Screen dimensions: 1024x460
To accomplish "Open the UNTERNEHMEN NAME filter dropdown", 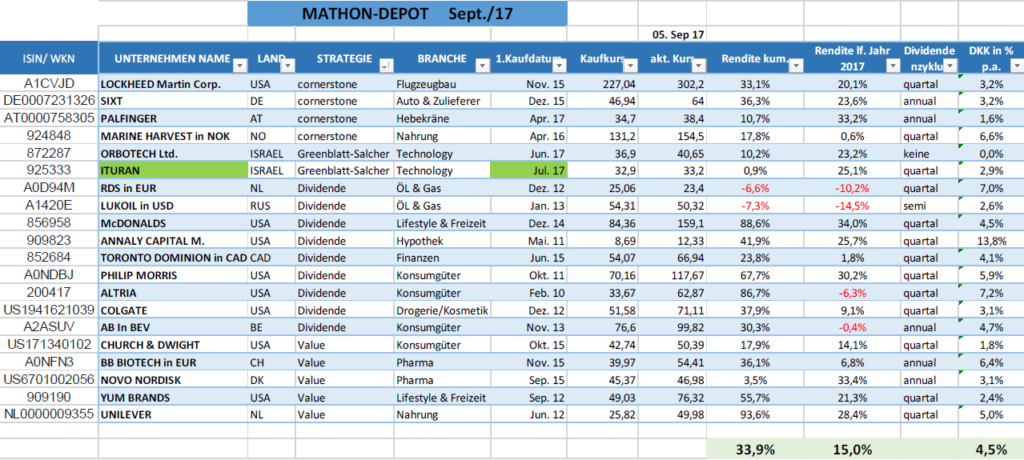I will 240,65.
